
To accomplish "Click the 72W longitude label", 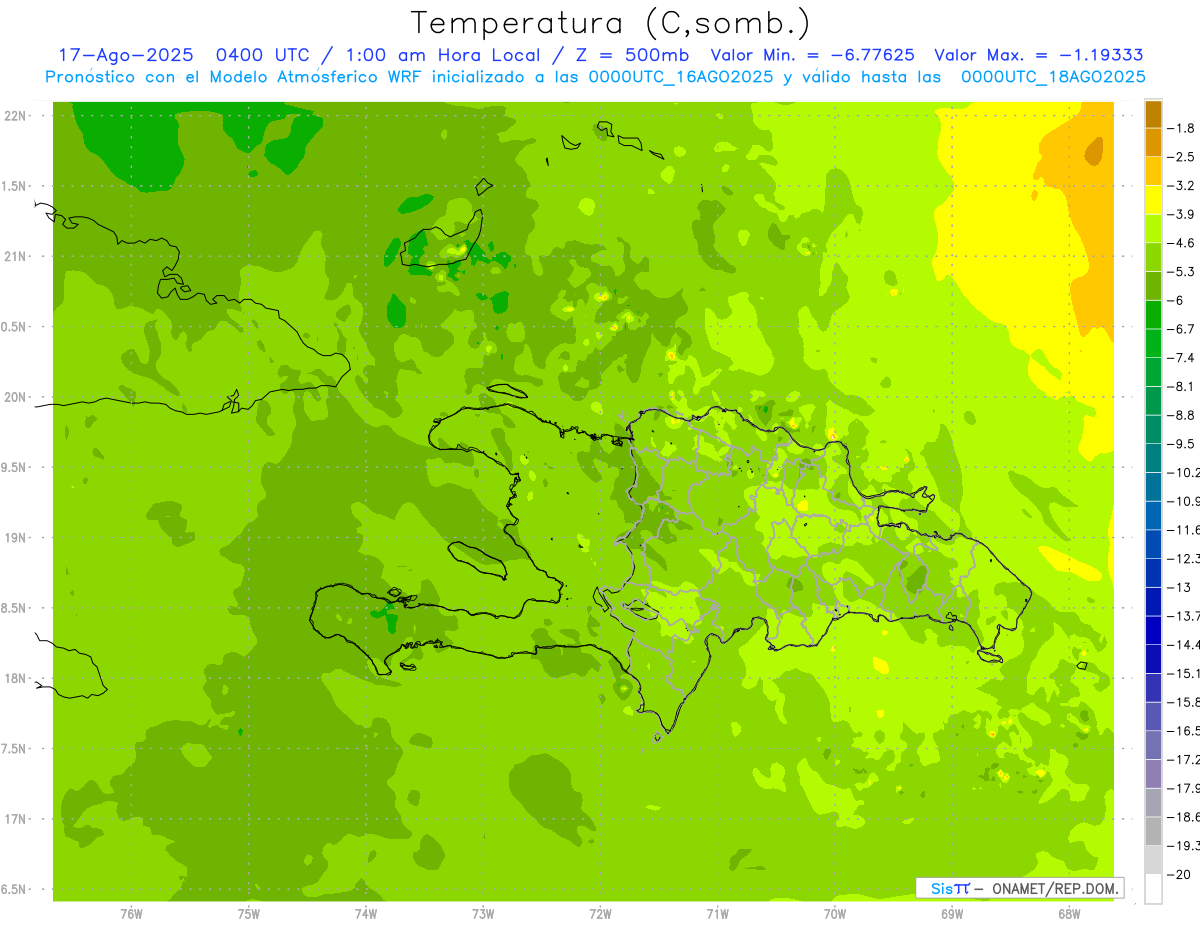I will pos(600,914).
